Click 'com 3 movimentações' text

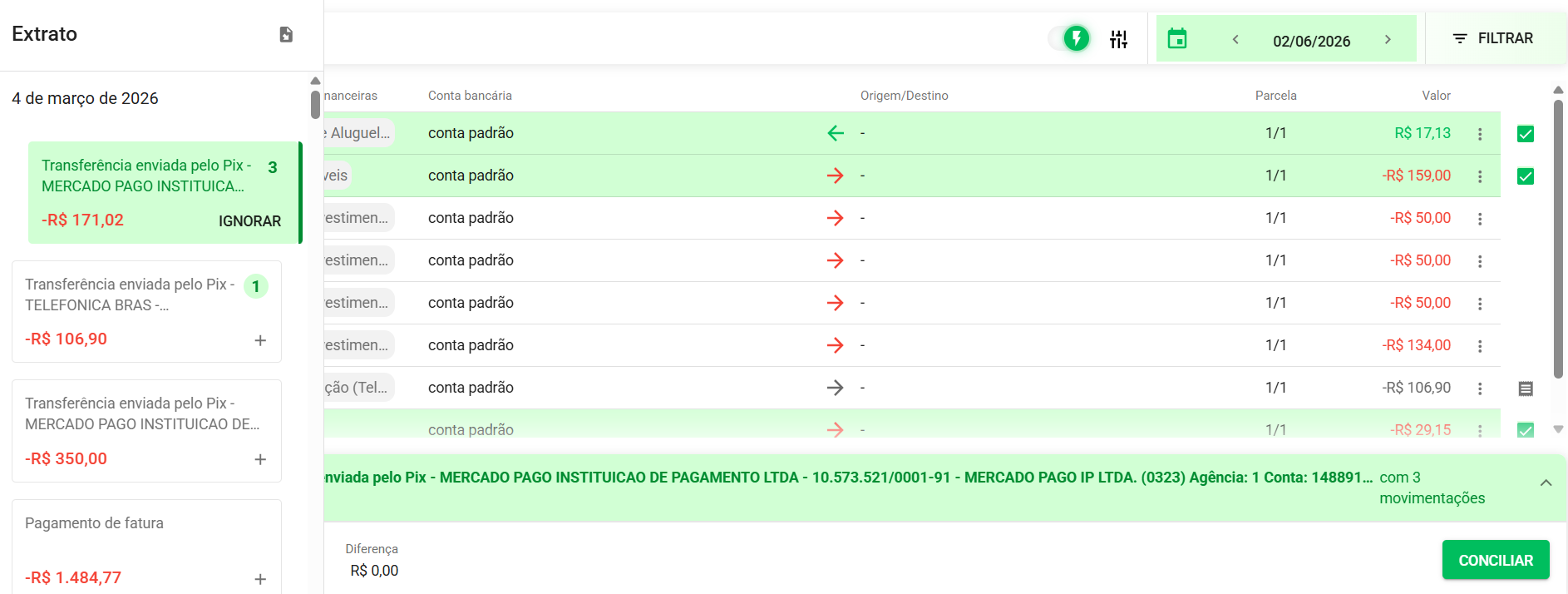tap(1432, 488)
